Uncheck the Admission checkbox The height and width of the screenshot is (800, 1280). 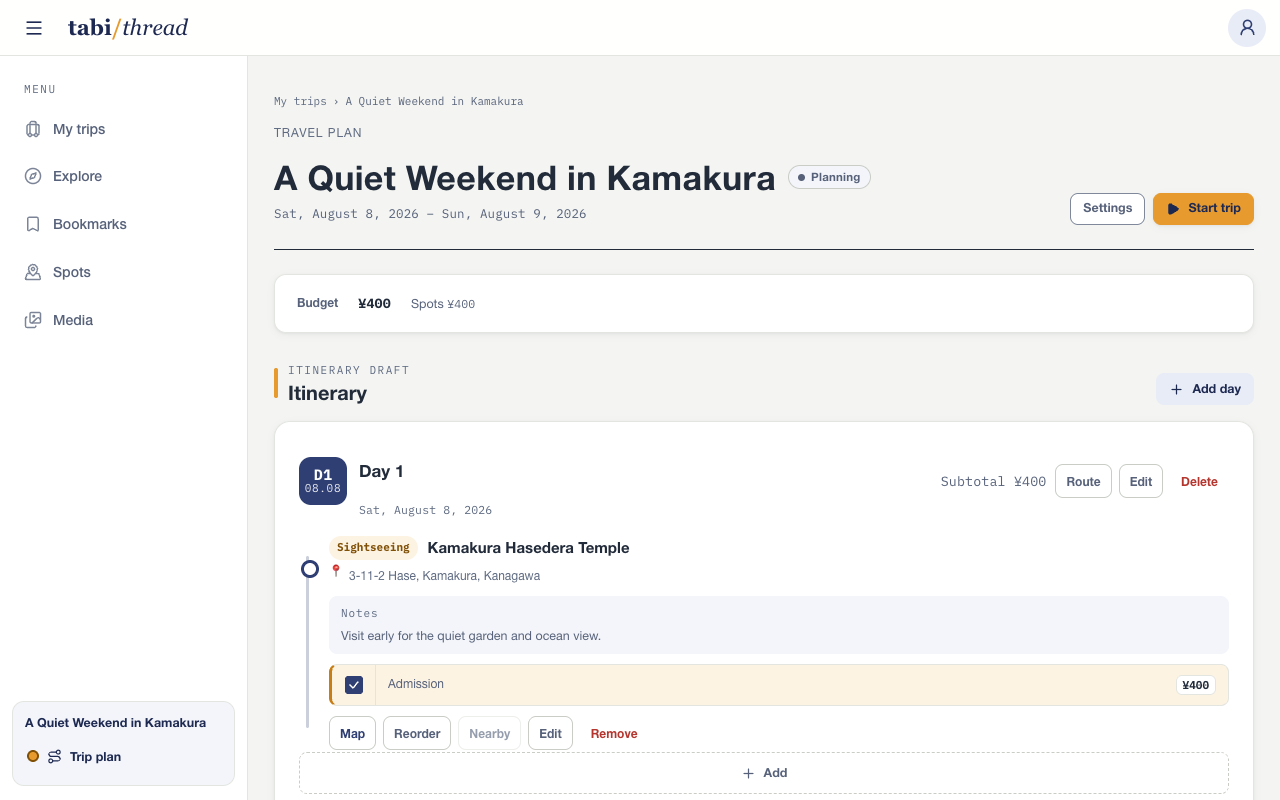tap(354, 685)
